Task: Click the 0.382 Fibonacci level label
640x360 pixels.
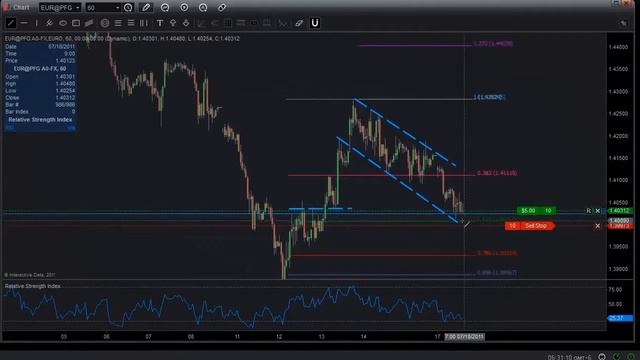Action: [497, 173]
